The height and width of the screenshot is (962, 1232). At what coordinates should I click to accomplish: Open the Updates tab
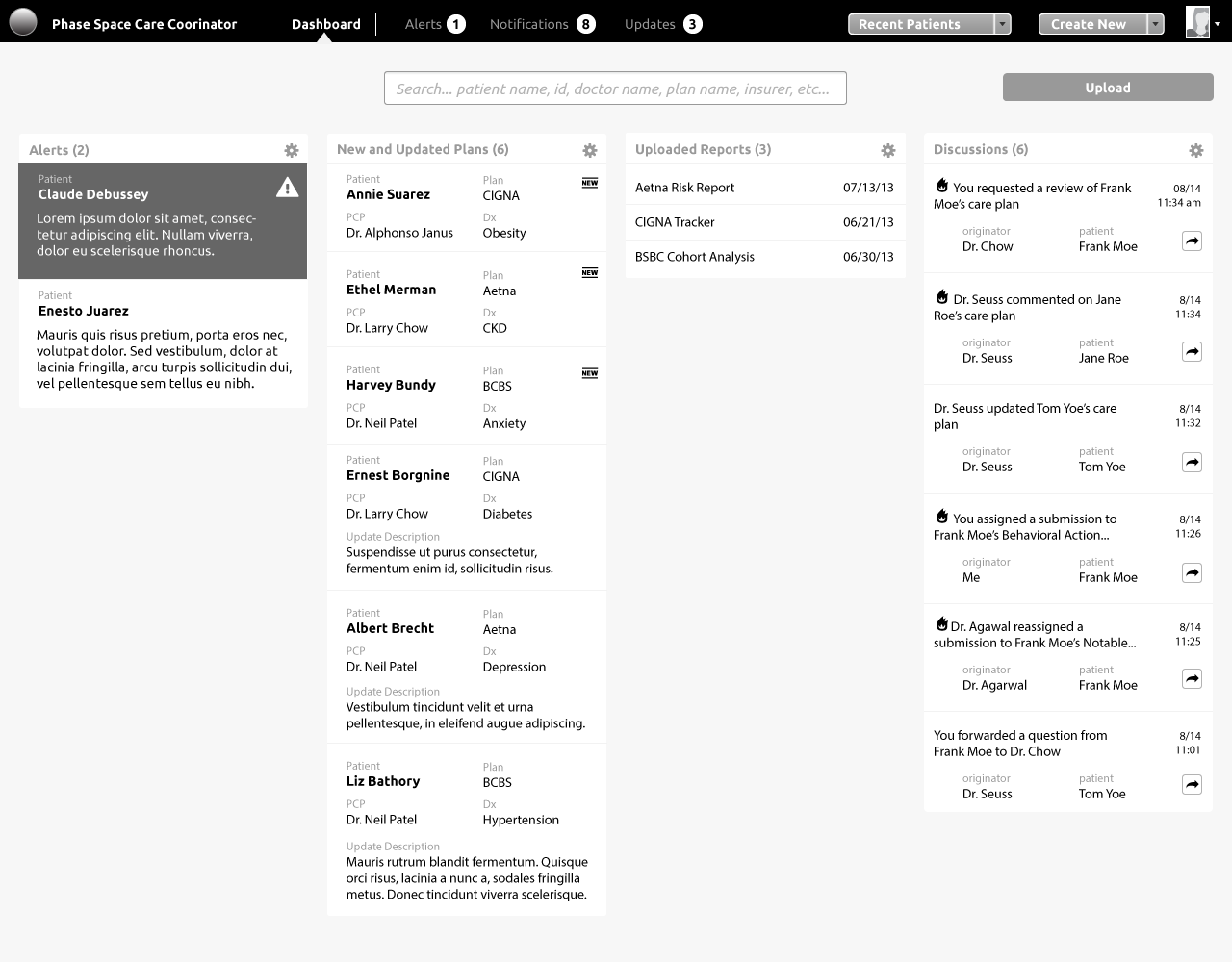pyautogui.click(x=650, y=24)
